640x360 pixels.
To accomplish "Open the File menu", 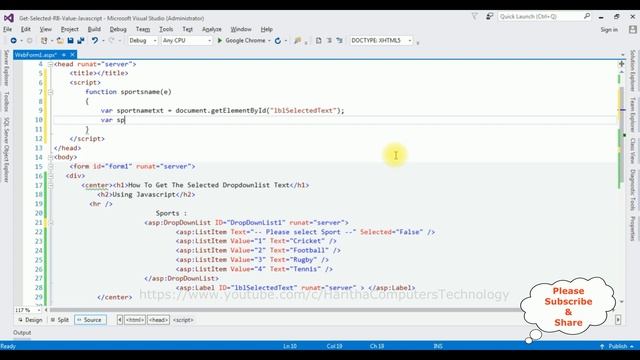I will [7, 29].
